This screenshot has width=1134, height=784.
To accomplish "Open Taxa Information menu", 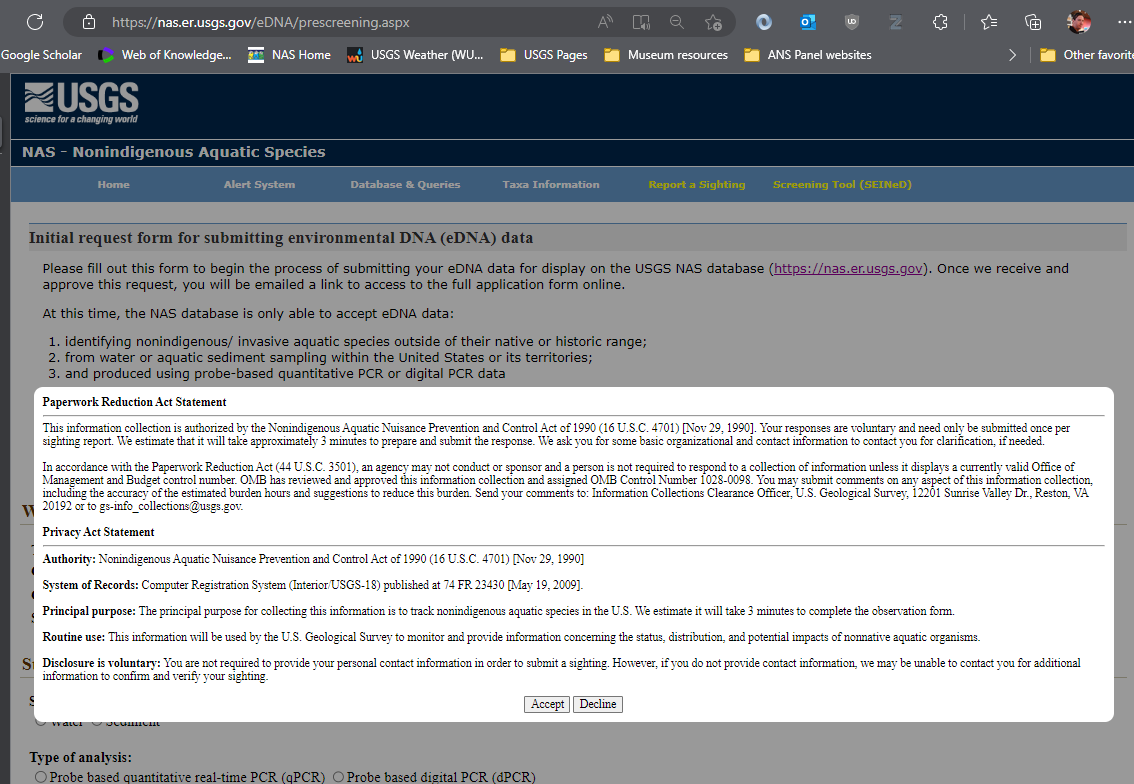I will 551,184.
